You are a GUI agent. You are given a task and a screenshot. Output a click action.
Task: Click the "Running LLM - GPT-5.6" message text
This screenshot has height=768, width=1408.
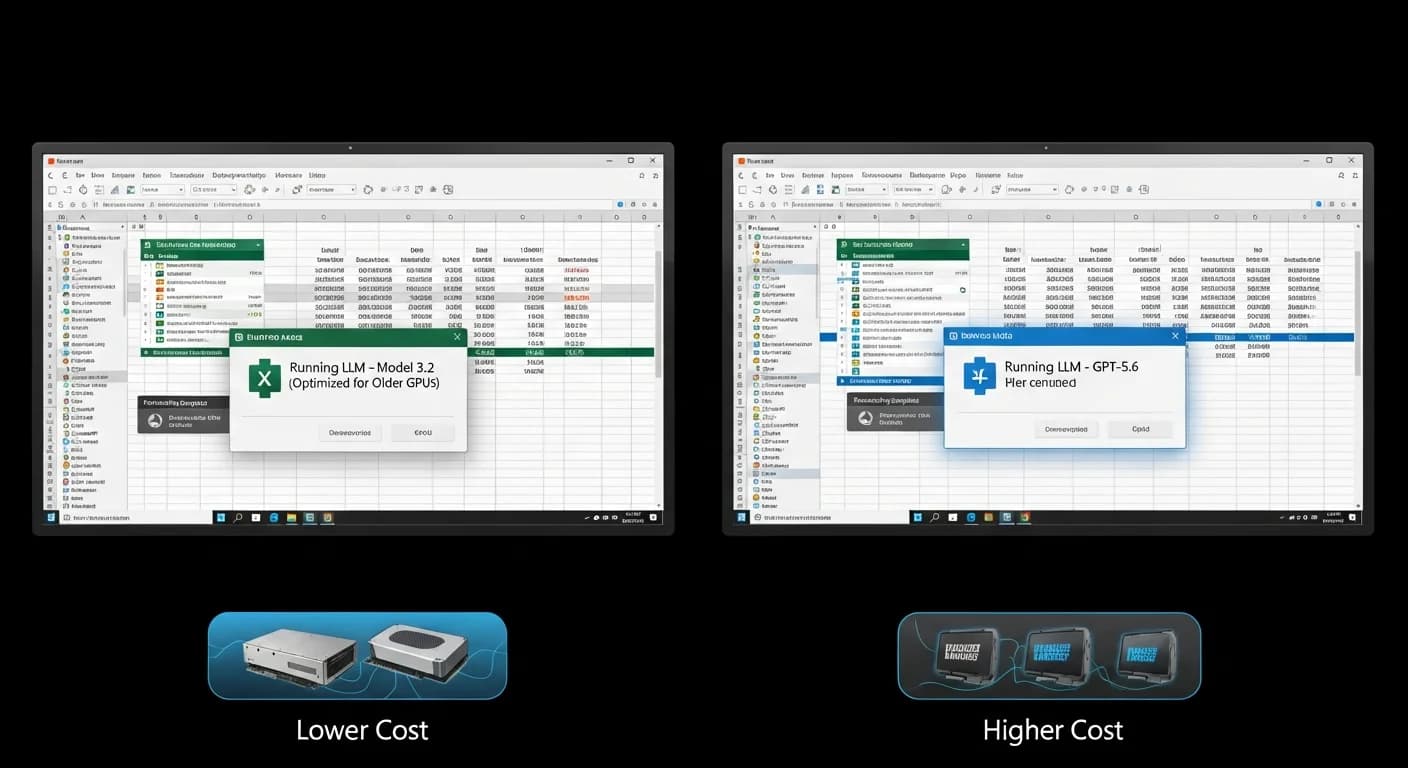point(1071,367)
